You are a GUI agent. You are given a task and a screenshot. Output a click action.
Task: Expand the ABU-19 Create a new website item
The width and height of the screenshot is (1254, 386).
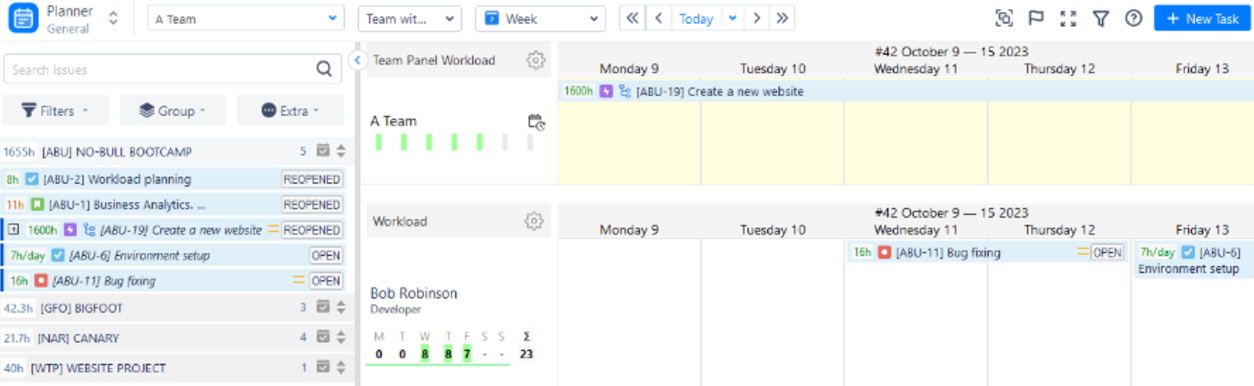point(14,230)
